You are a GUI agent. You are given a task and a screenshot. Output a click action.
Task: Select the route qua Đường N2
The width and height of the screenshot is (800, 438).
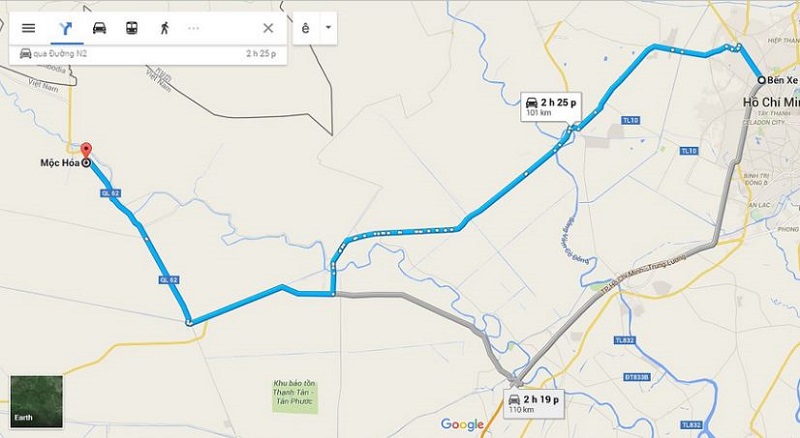point(148,54)
